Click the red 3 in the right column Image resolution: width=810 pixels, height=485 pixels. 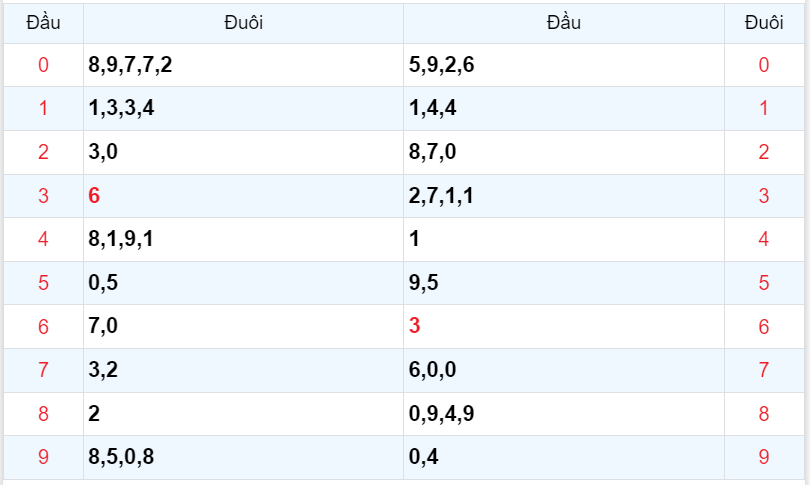pyautogui.click(x=415, y=326)
